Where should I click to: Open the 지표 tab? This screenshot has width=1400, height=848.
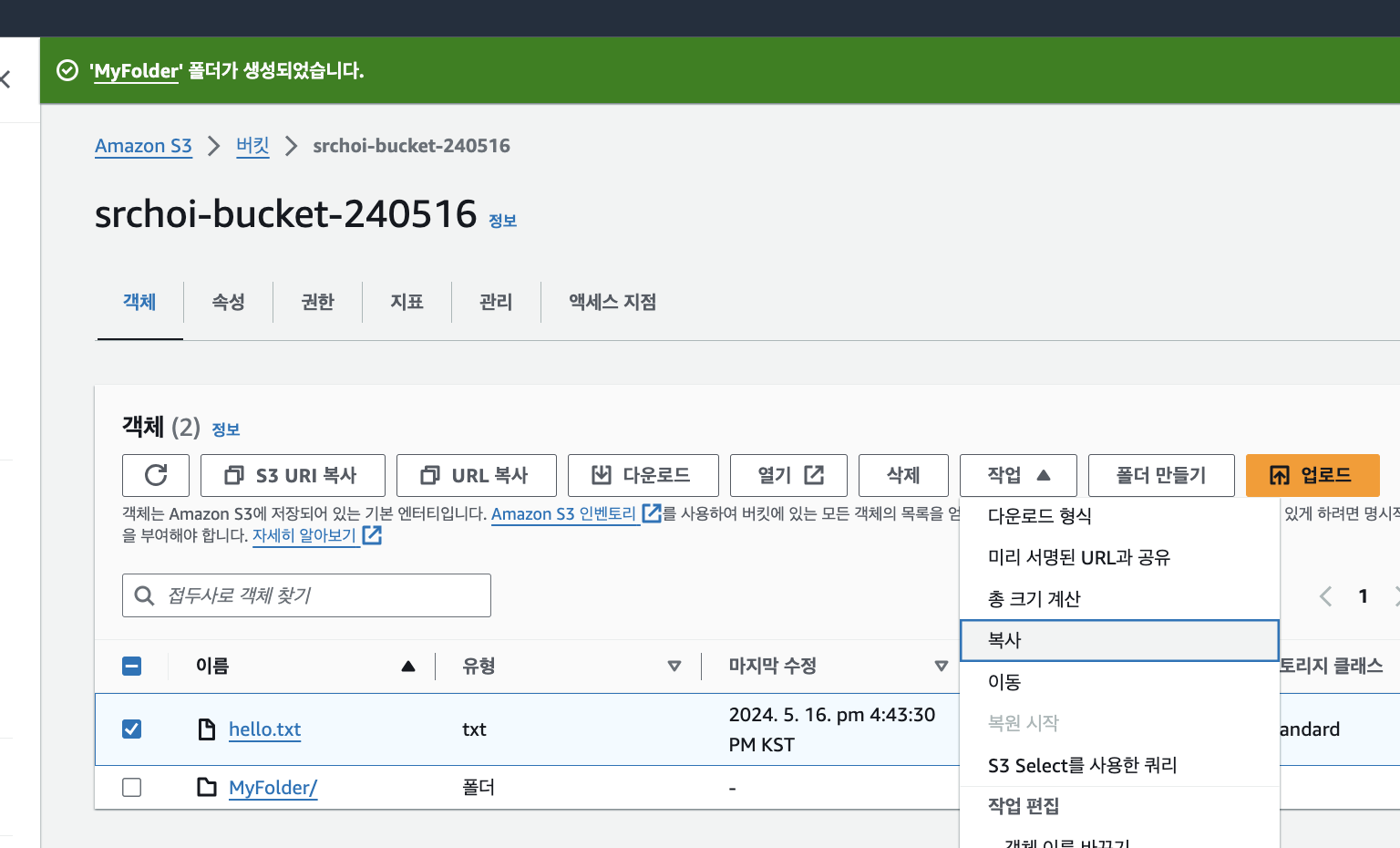tap(407, 302)
